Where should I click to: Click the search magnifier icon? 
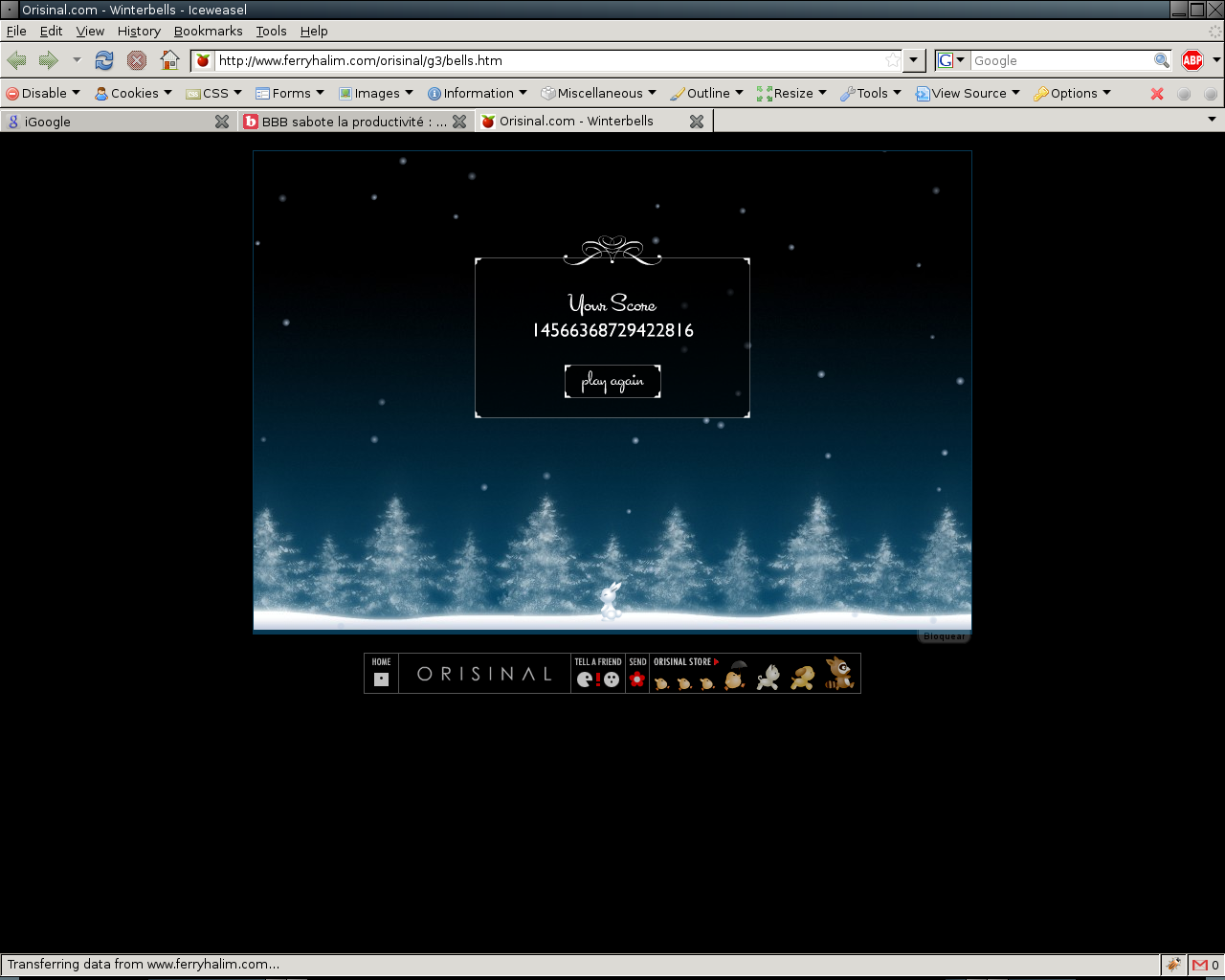1162,60
